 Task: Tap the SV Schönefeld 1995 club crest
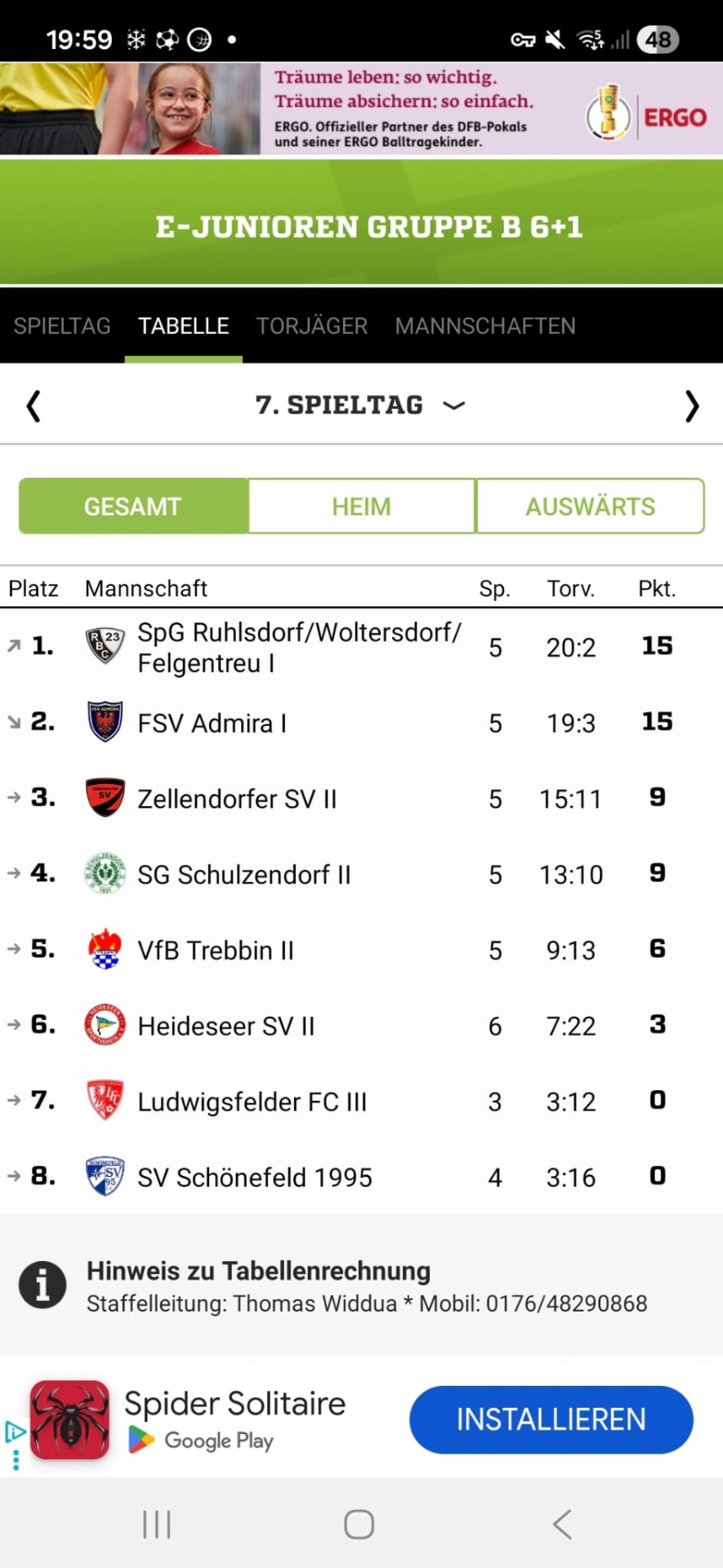105,1177
